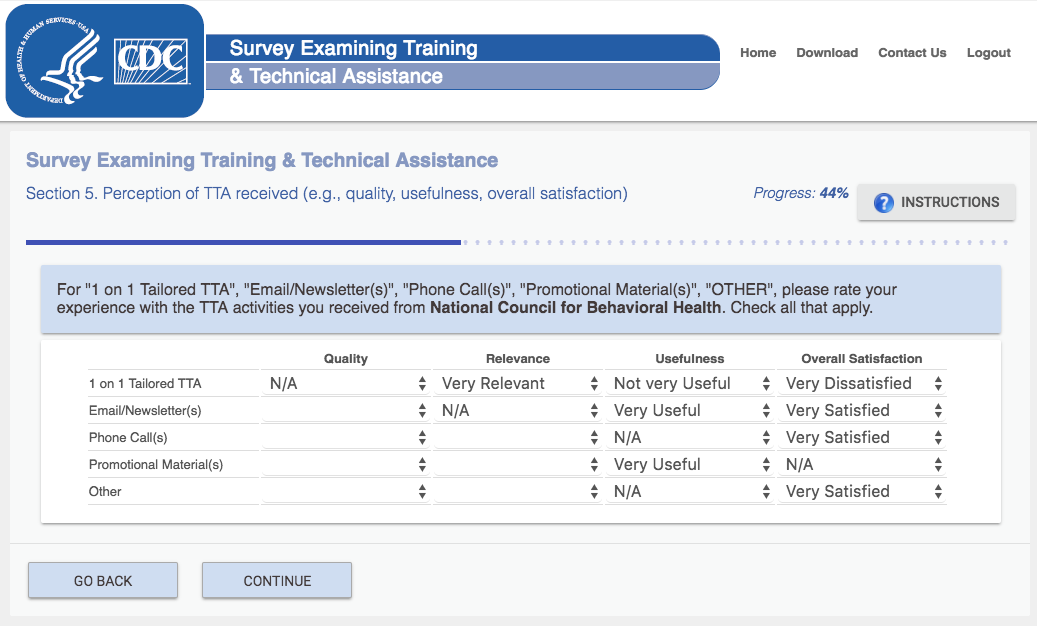The width and height of the screenshot is (1037, 626).
Task: Open Relevance dropdown for Promotional Material(s)
Action: pyautogui.click(x=518, y=465)
